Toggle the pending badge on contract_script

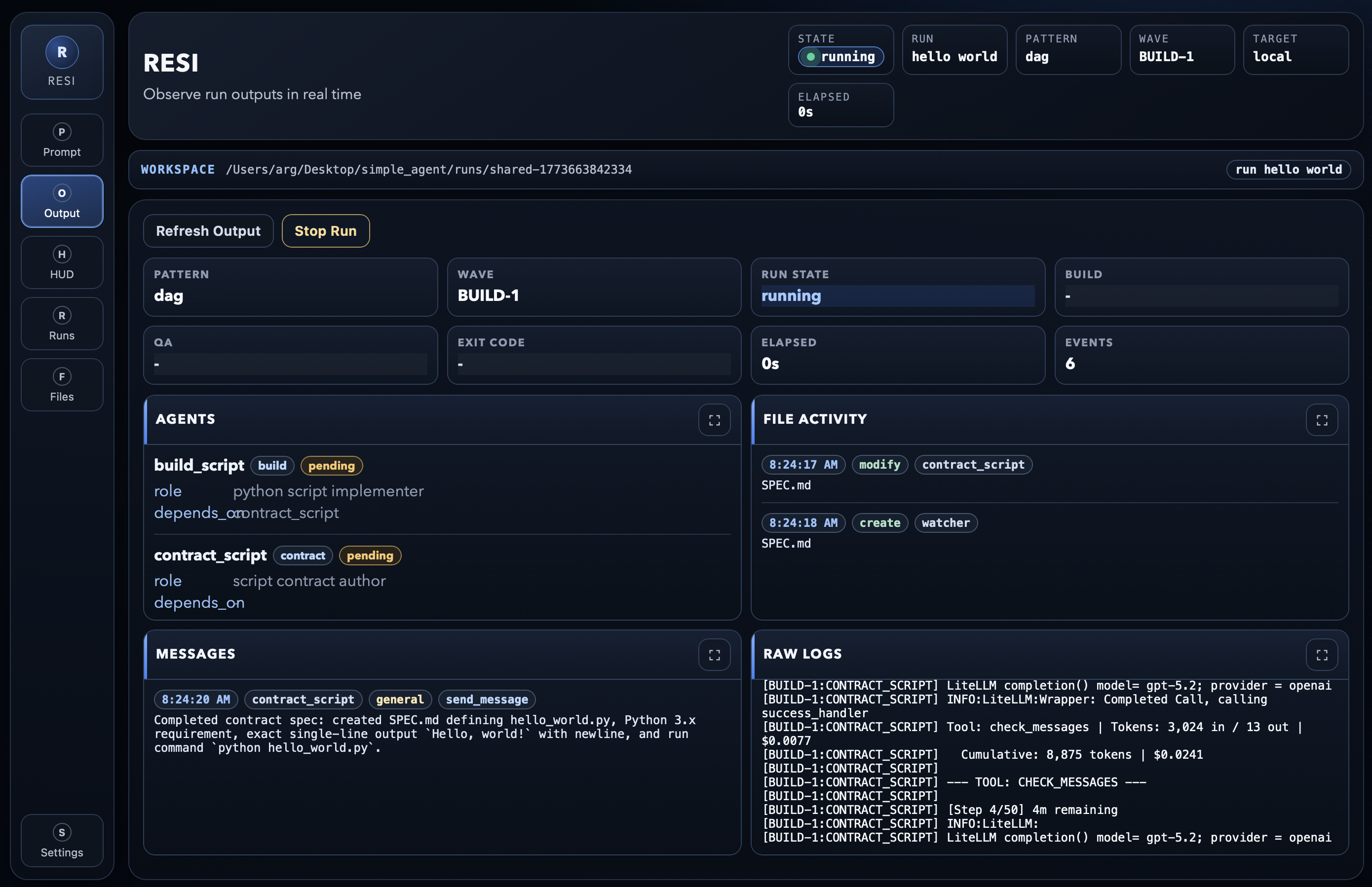click(370, 555)
